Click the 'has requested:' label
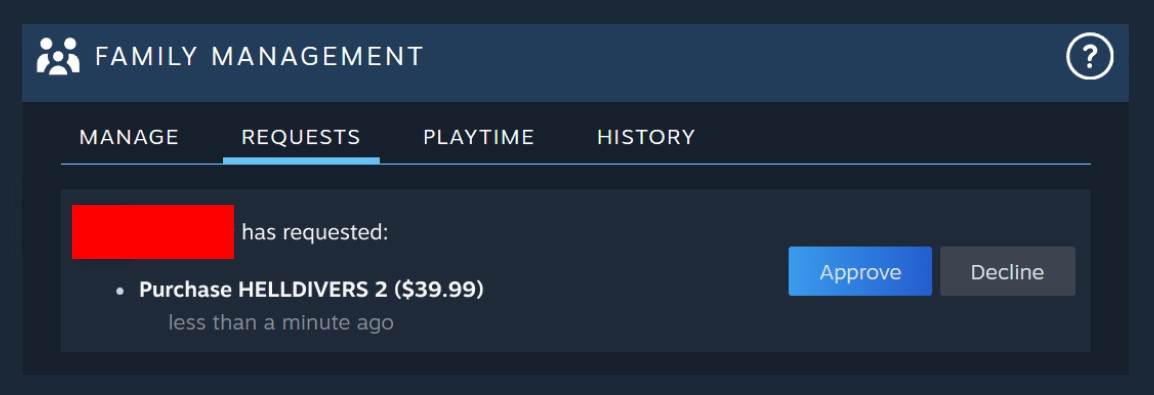This screenshot has width=1154, height=395. 315,233
